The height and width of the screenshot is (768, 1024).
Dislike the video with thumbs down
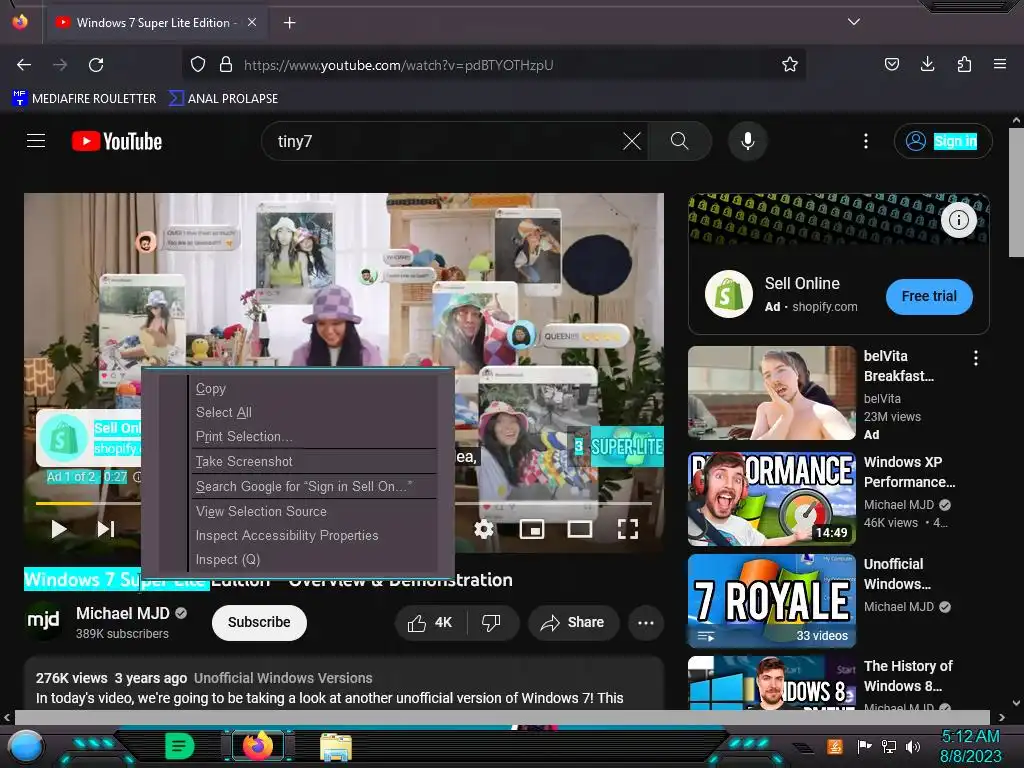click(492, 622)
